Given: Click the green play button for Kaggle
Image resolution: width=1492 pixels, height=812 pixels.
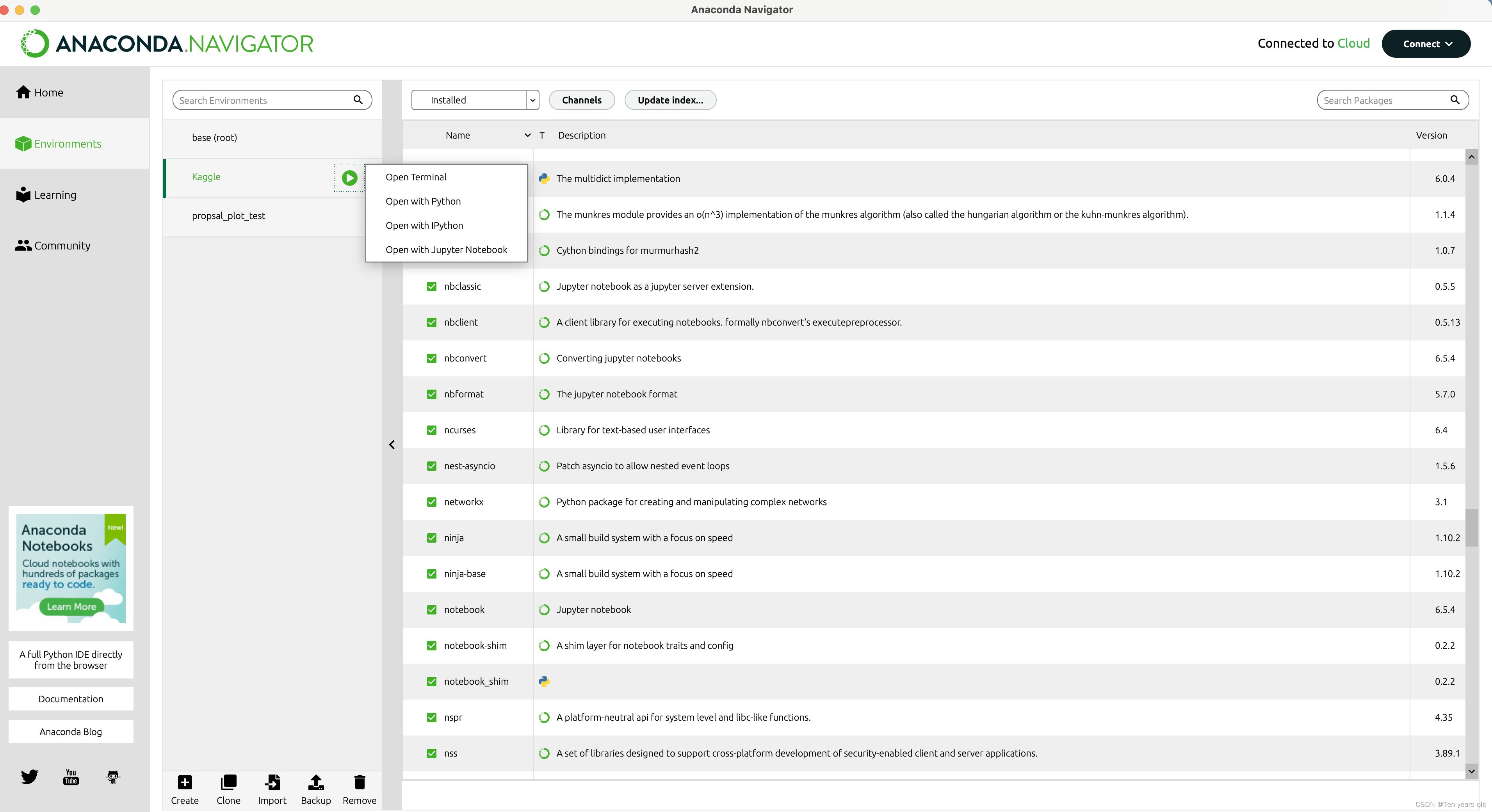Looking at the screenshot, I should [349, 178].
